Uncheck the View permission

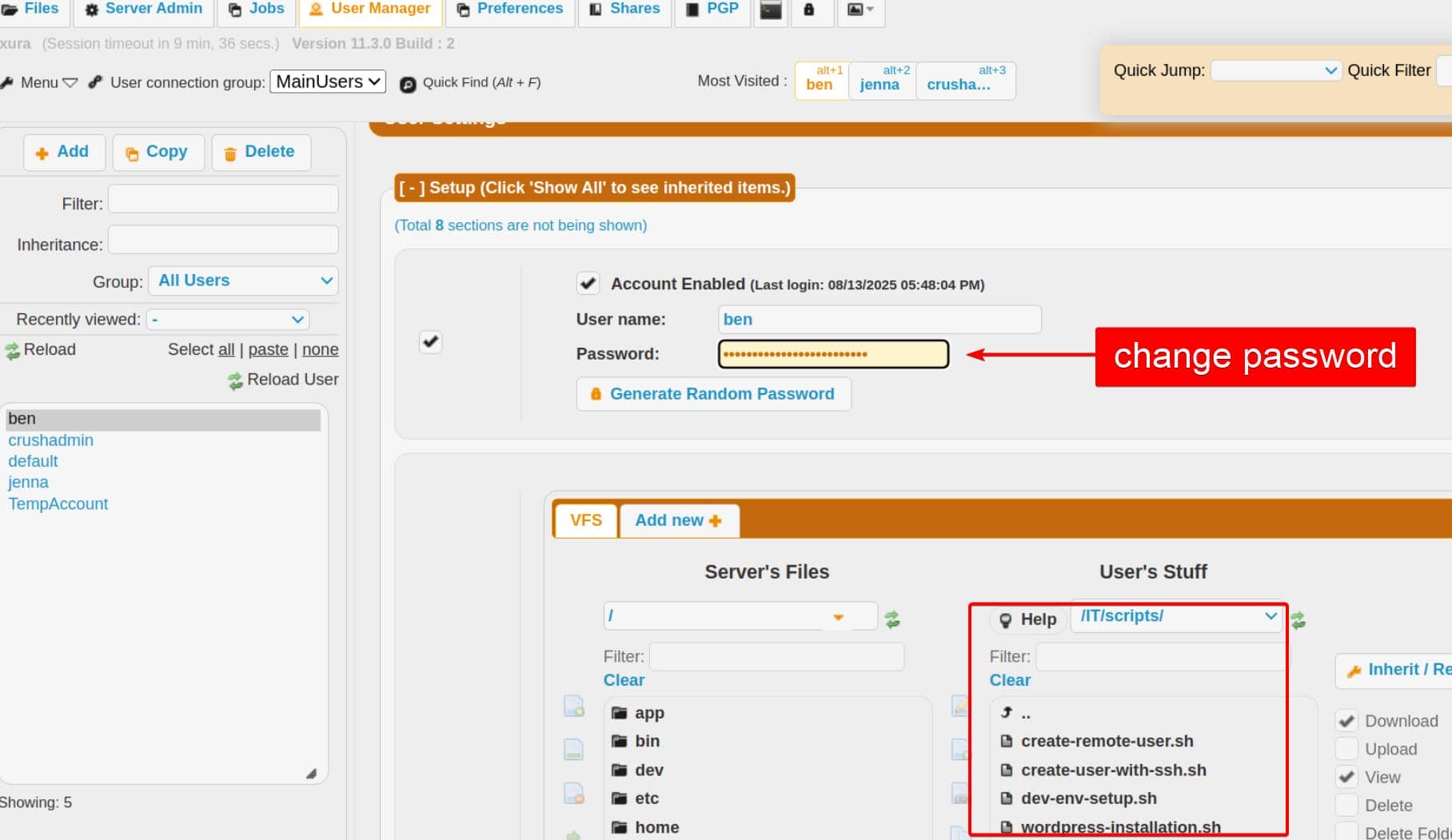pos(1347,777)
